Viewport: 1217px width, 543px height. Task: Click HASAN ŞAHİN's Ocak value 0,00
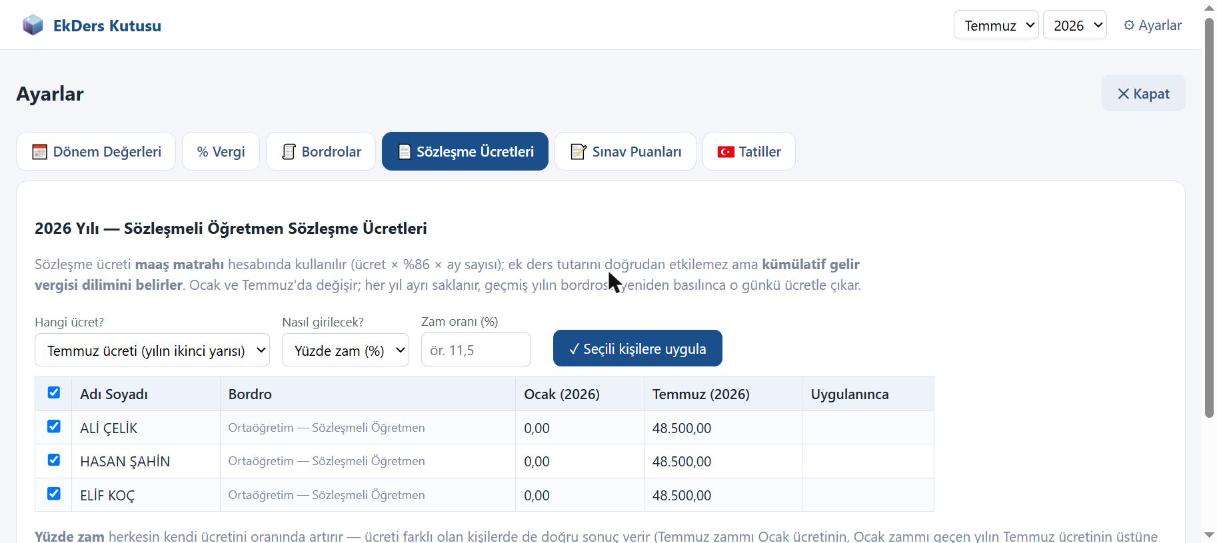click(537, 462)
